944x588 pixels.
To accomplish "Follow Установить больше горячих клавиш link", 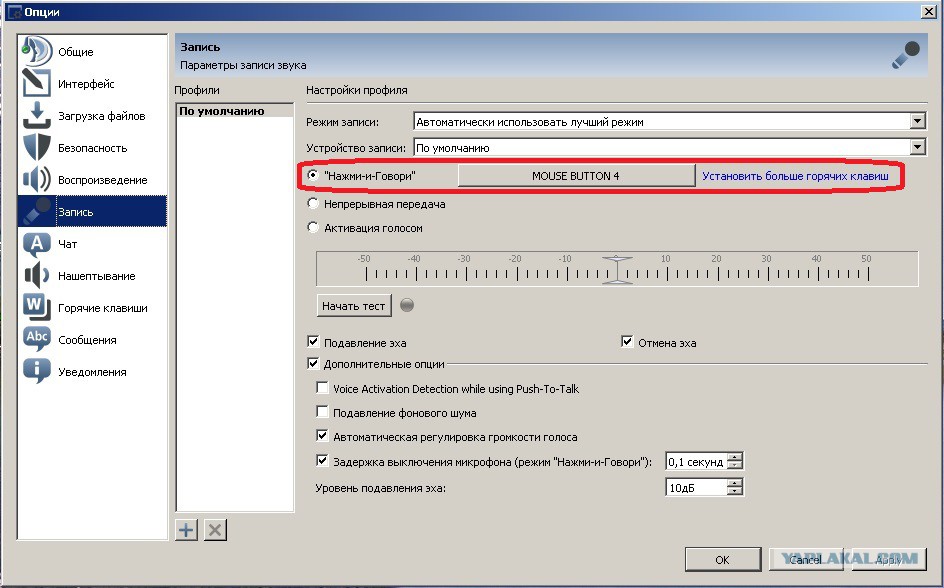I will pyautogui.click(x=795, y=176).
